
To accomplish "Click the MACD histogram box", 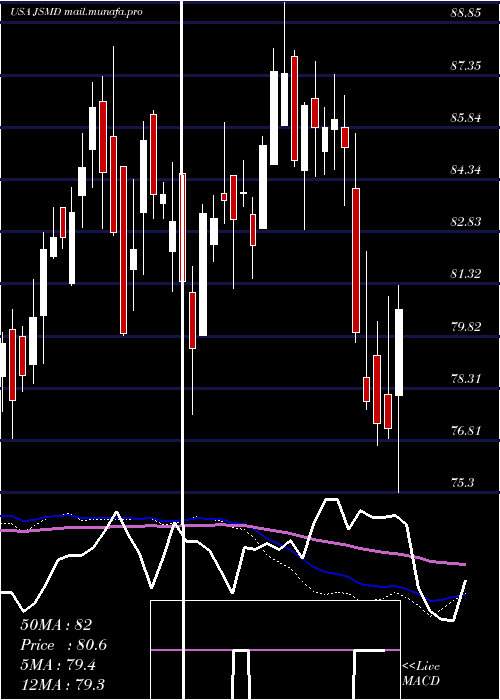I will point(275,650).
